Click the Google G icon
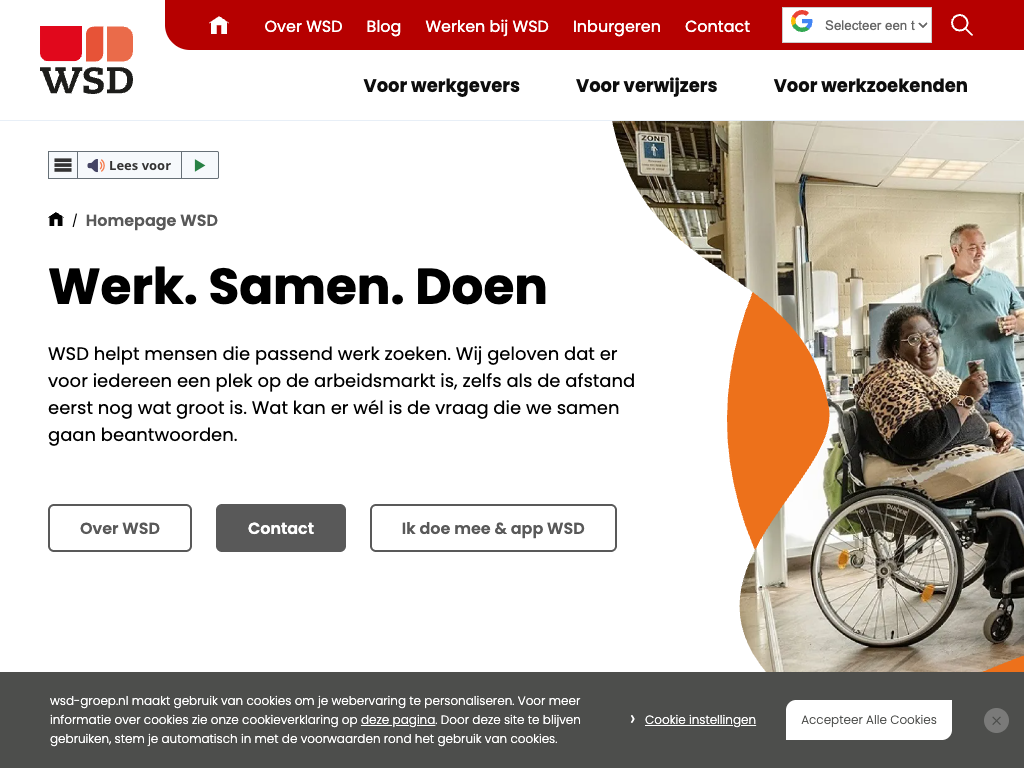 coord(802,22)
